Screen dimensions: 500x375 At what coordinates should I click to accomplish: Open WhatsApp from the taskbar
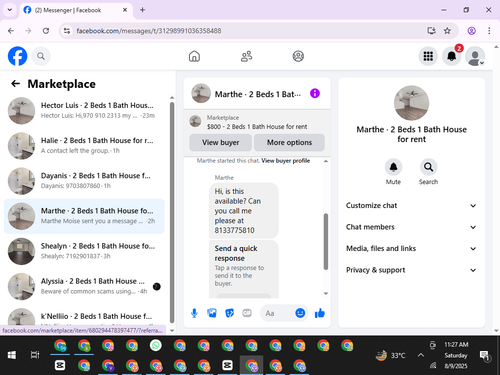156,345
